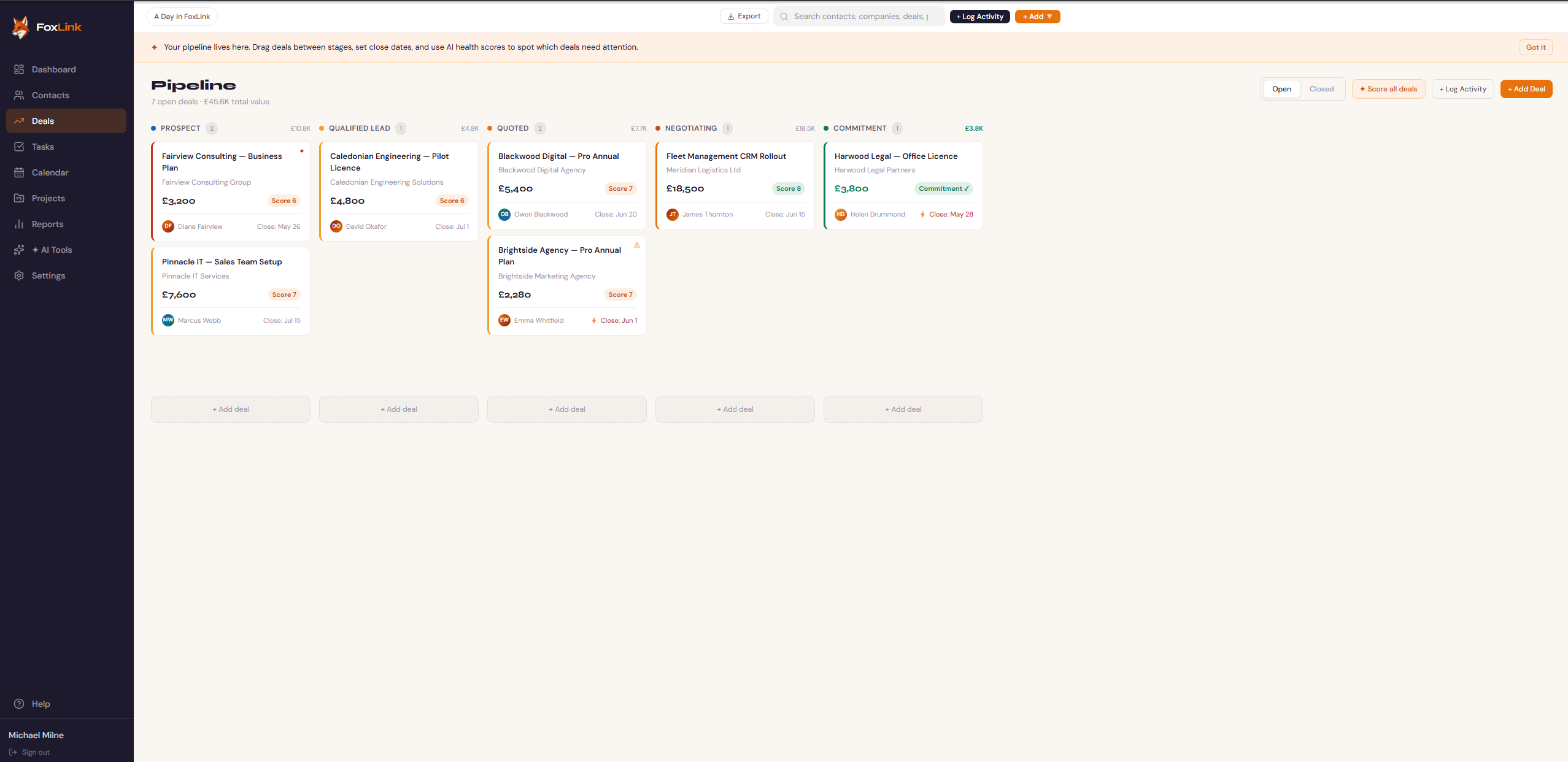This screenshot has height=762, width=1568.
Task: Click Diane Fairview's DF avatar
Action: [168, 226]
